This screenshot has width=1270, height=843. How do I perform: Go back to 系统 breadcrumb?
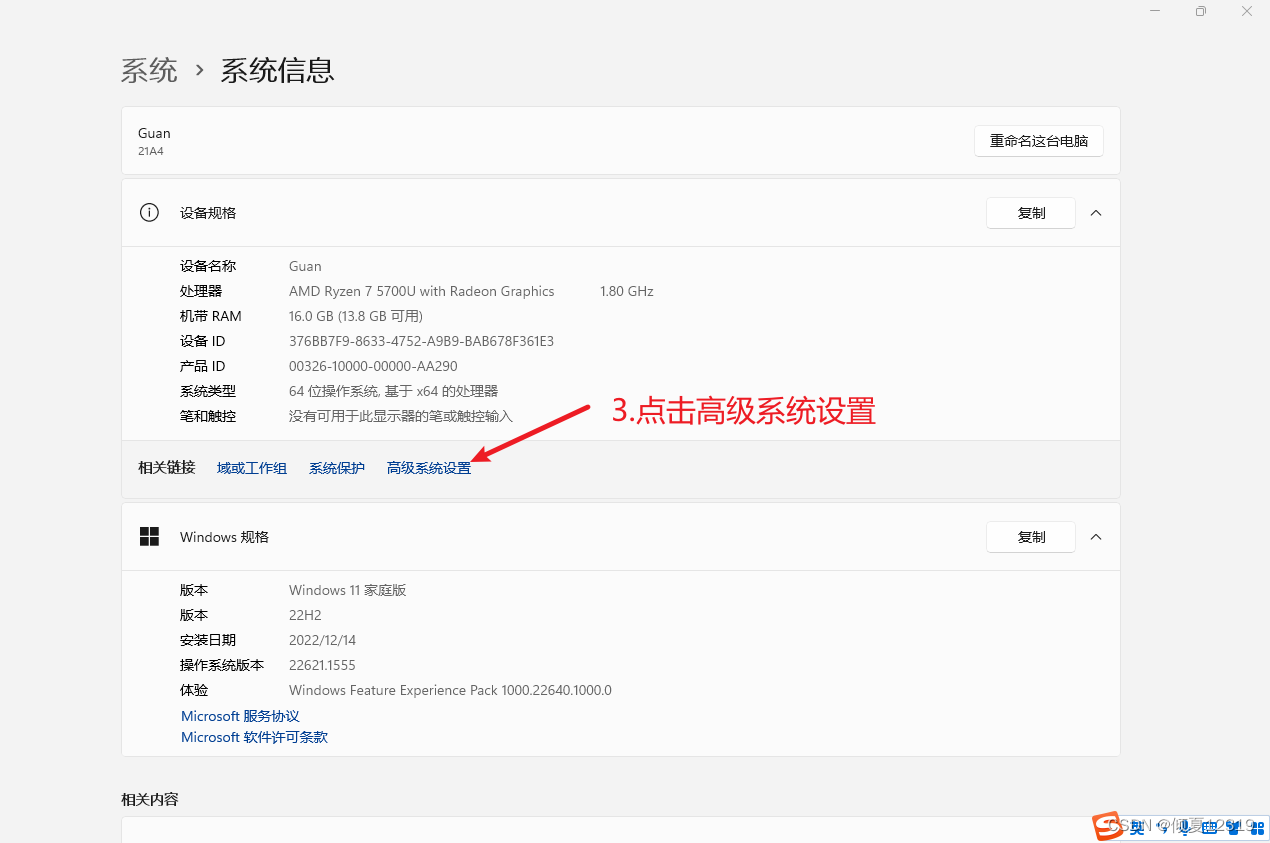tap(149, 70)
